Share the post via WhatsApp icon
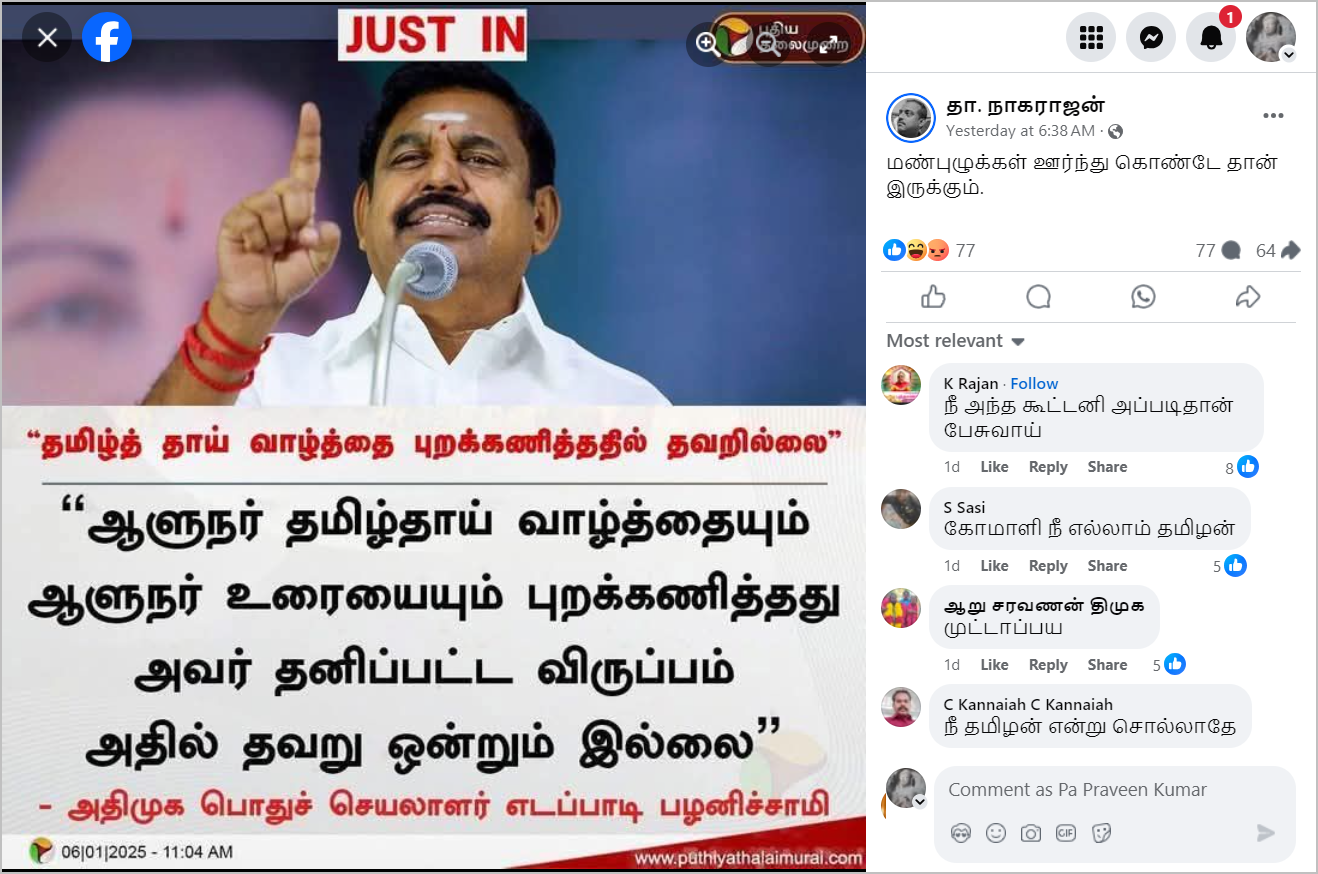 pyautogui.click(x=1143, y=296)
